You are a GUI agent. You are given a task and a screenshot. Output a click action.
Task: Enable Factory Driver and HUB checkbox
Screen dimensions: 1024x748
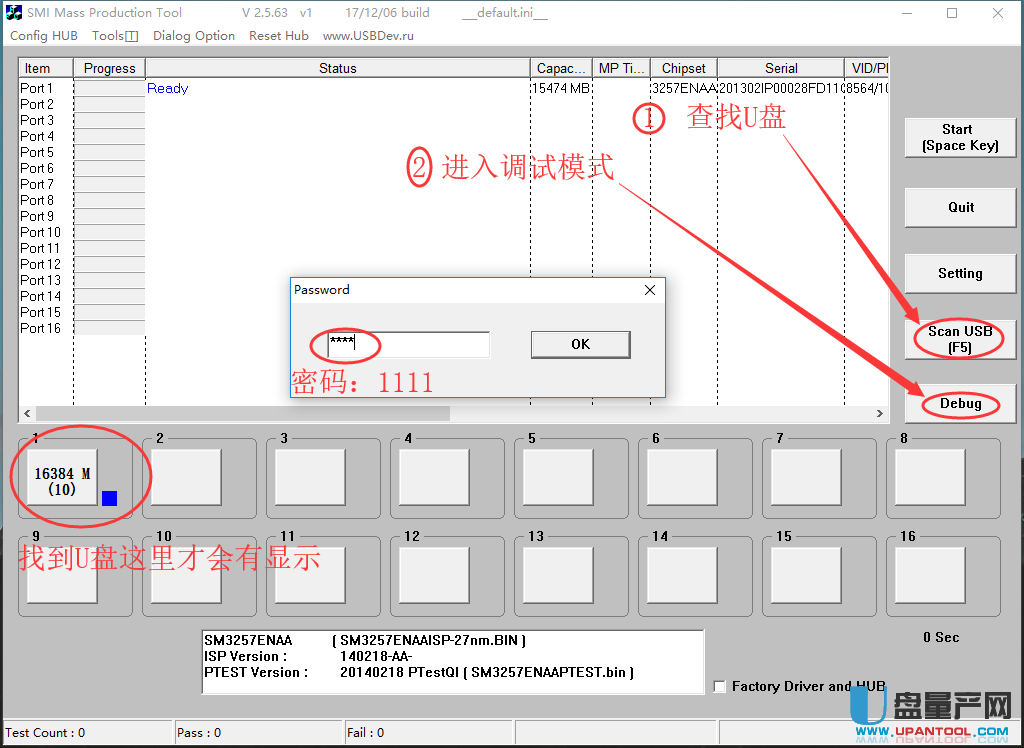pyautogui.click(x=720, y=686)
